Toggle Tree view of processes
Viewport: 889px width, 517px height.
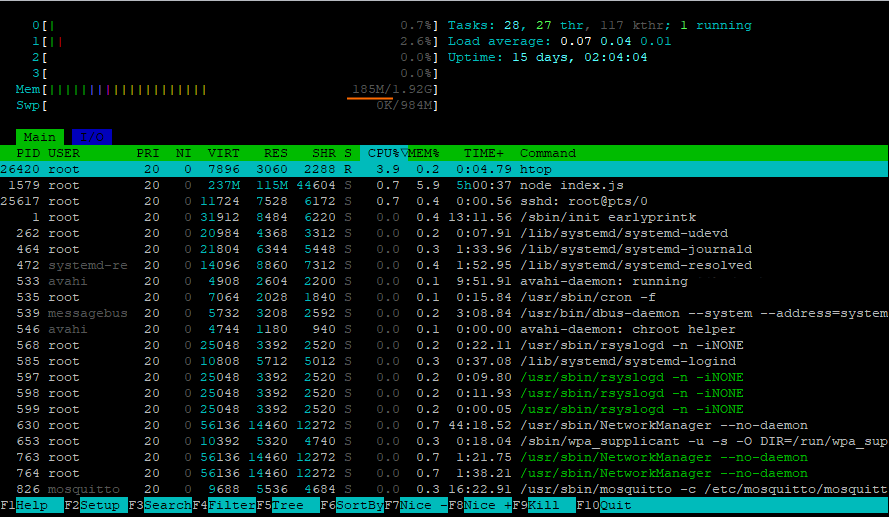coord(291,506)
